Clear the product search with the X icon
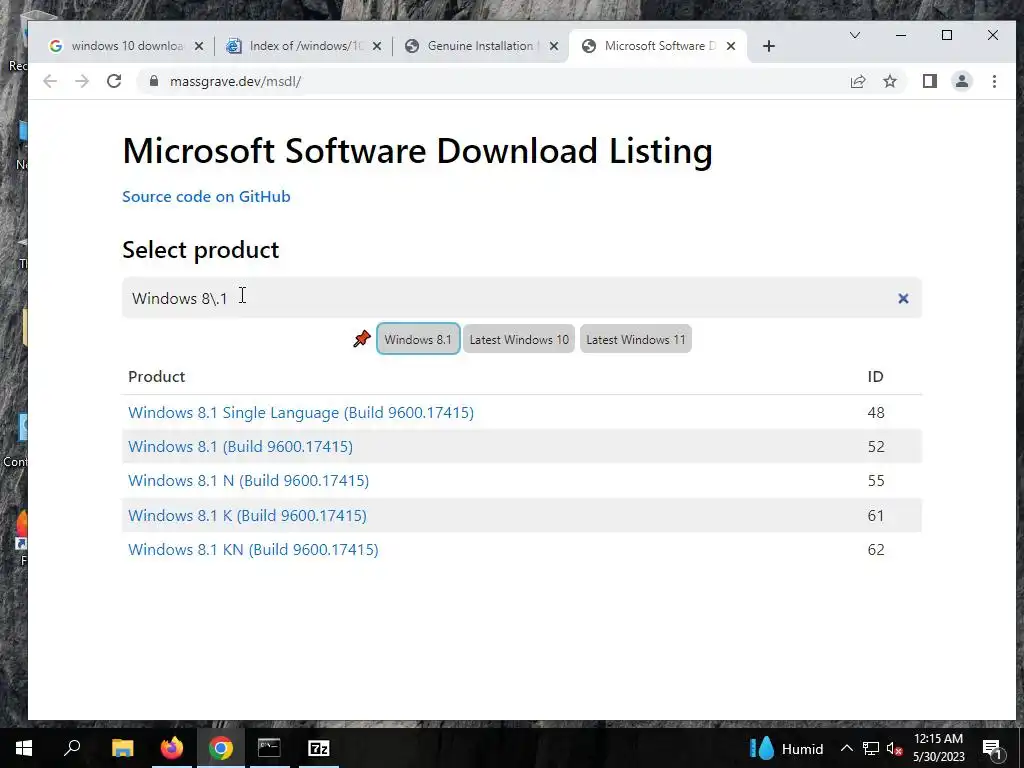This screenshot has height=768, width=1024. 903,298
